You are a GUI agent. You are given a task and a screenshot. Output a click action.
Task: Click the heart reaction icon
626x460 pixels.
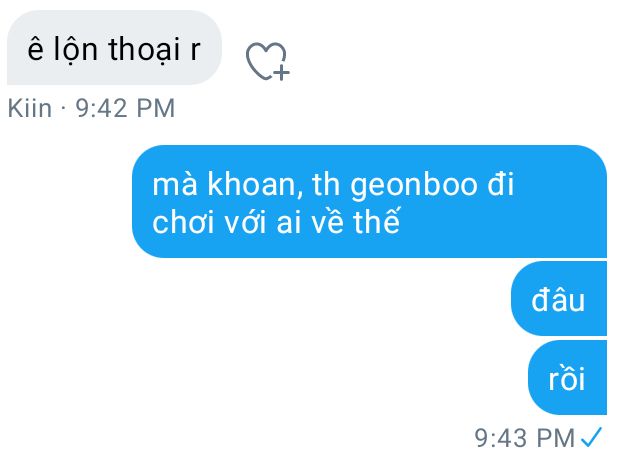[x=267, y=61]
